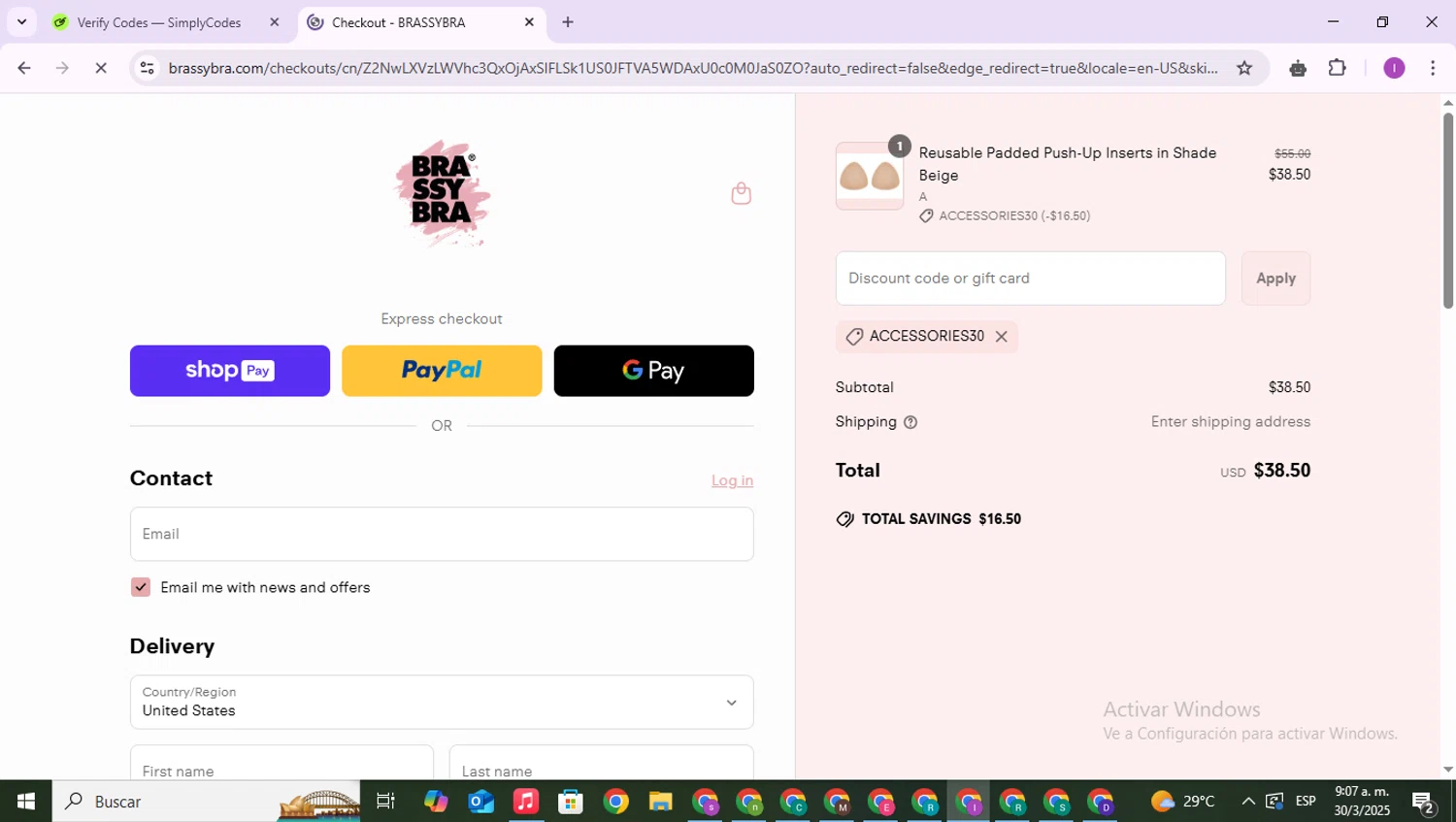Open the Chrome extensions puzzle icon
Viewport: 1456px width, 822px height.
click(1338, 68)
